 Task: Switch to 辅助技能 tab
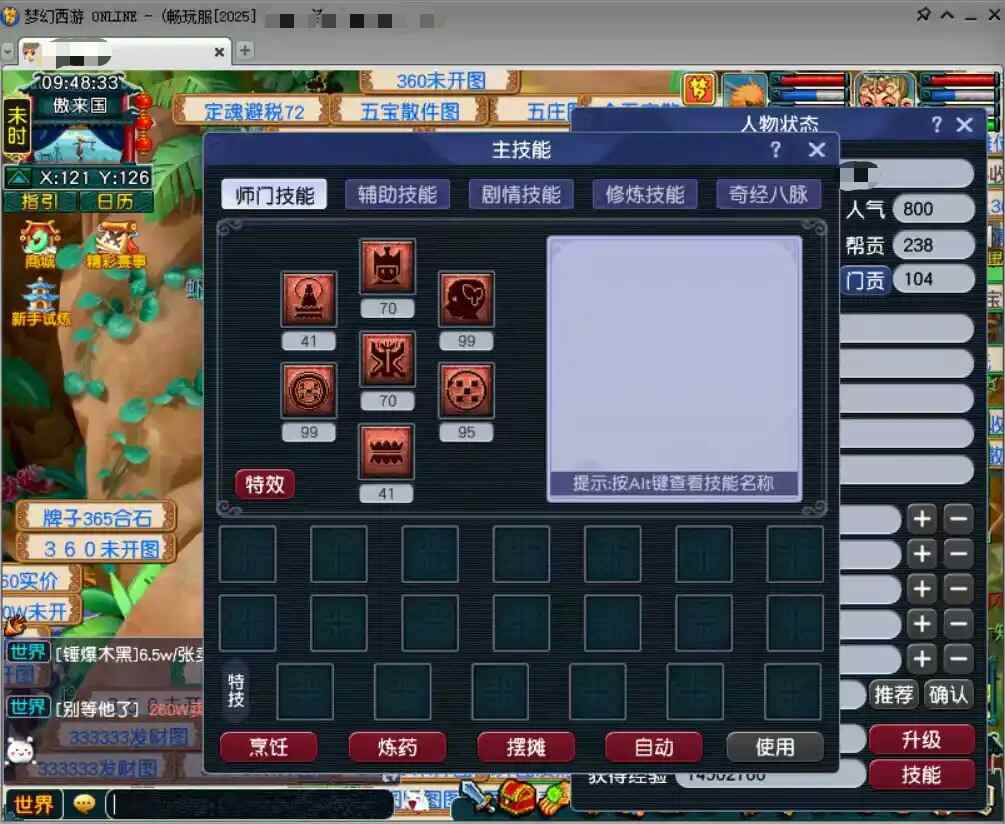397,195
